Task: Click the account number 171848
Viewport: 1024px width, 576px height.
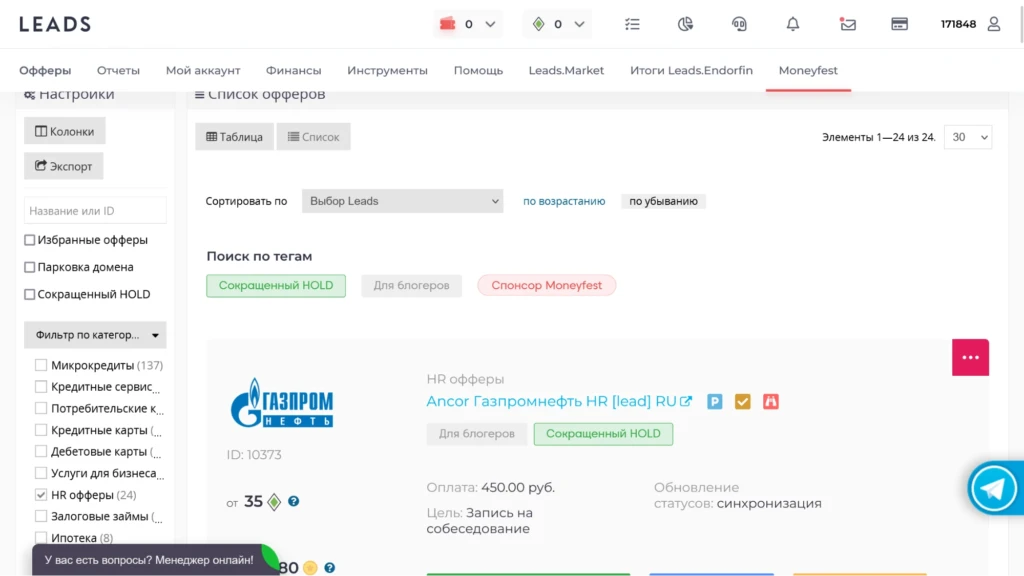Action: coord(958,24)
